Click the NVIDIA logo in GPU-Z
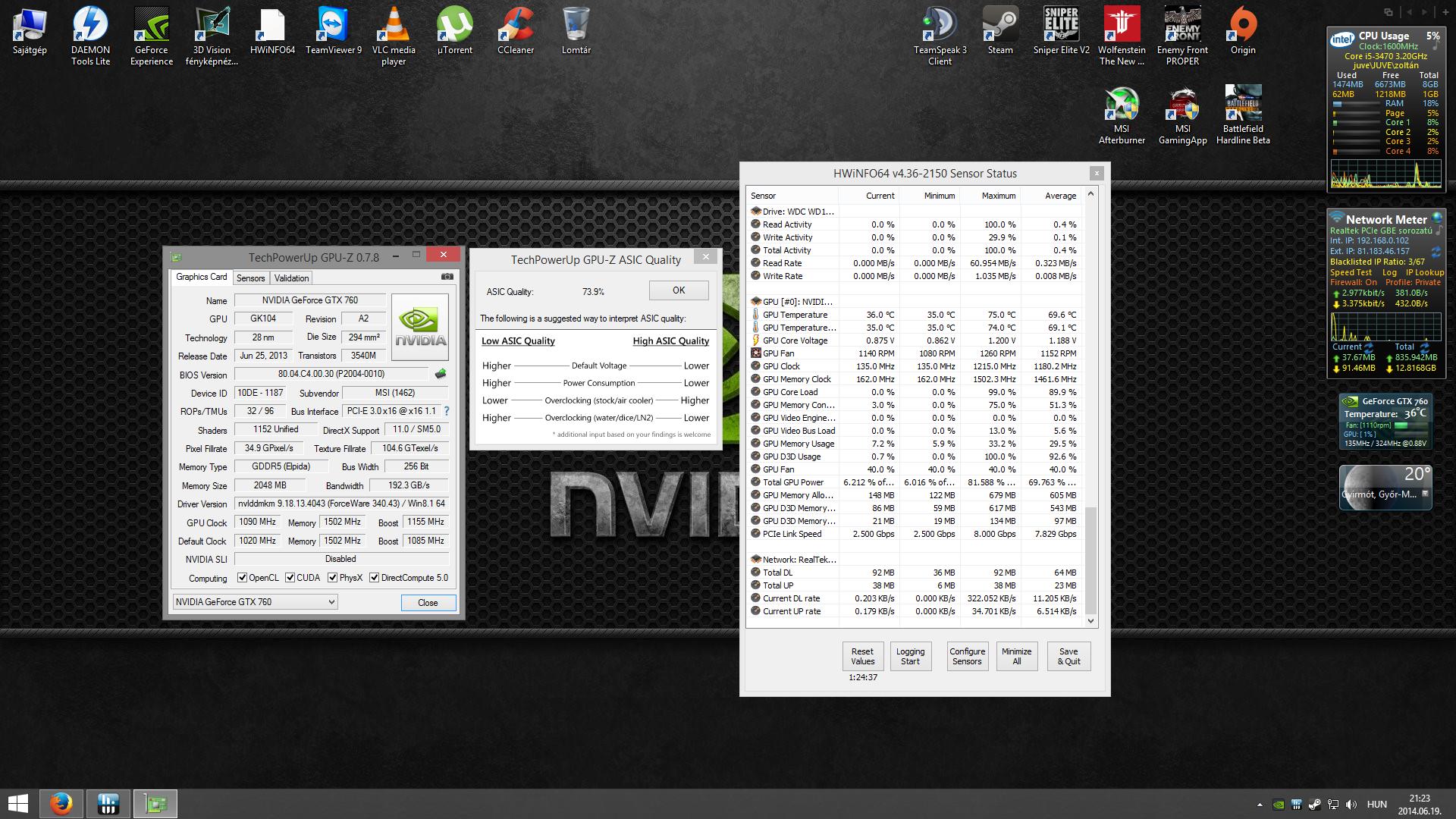The width and height of the screenshot is (1456, 819). (420, 327)
